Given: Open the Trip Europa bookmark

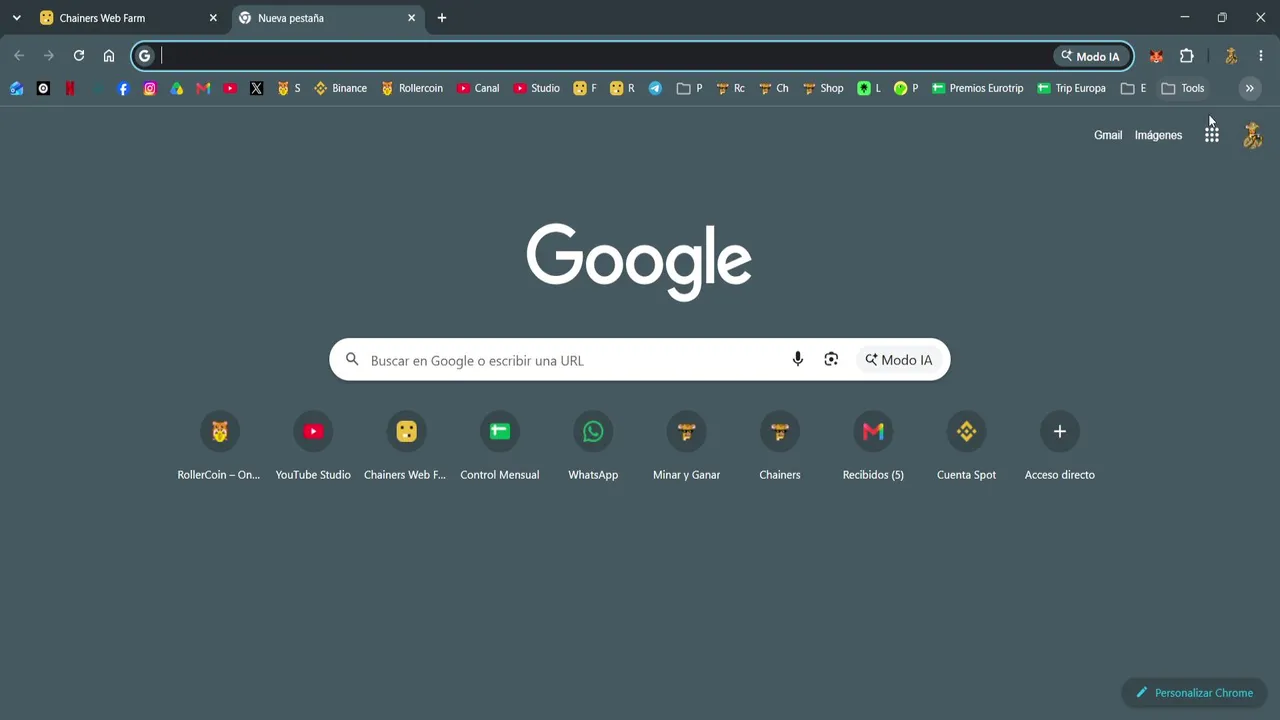Looking at the screenshot, I should click(1071, 88).
